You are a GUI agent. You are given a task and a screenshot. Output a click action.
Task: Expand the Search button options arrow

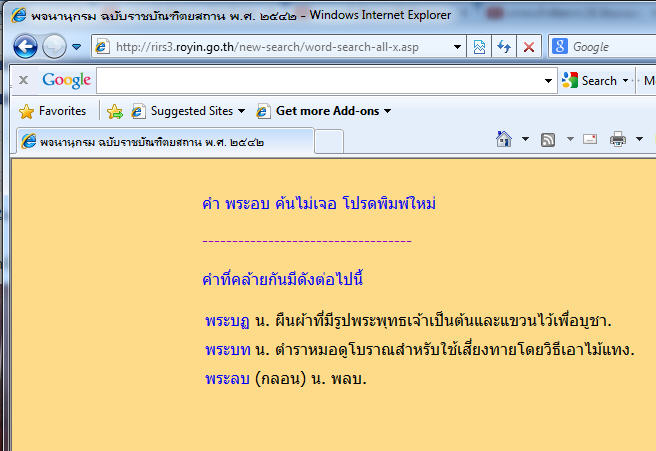625,80
